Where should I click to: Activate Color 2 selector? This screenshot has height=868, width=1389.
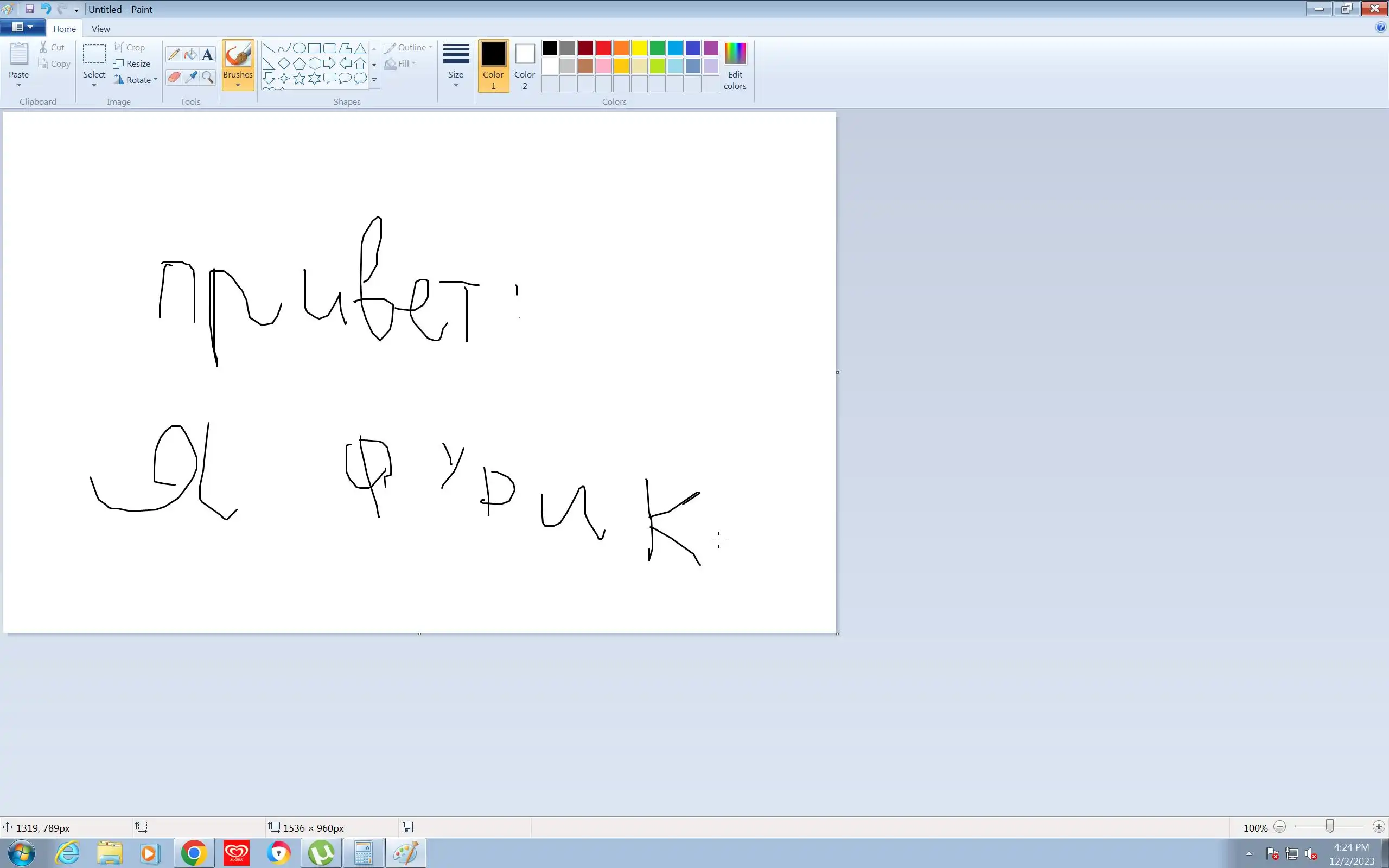524,65
